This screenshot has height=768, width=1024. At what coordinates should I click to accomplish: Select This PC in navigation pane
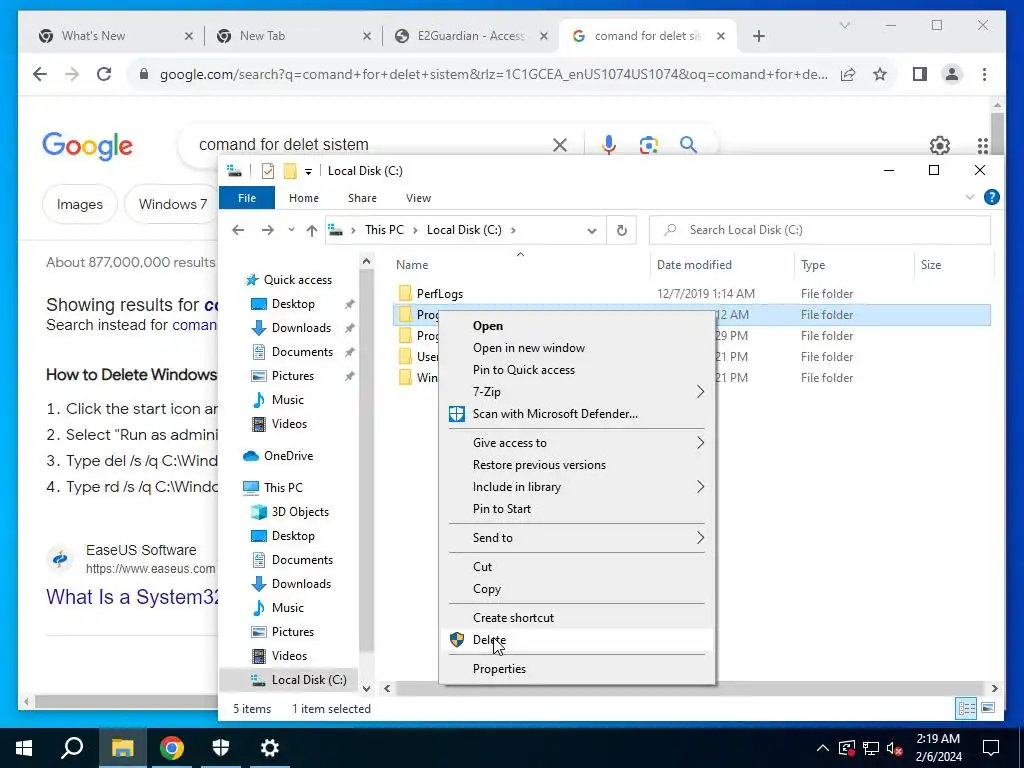[283, 487]
